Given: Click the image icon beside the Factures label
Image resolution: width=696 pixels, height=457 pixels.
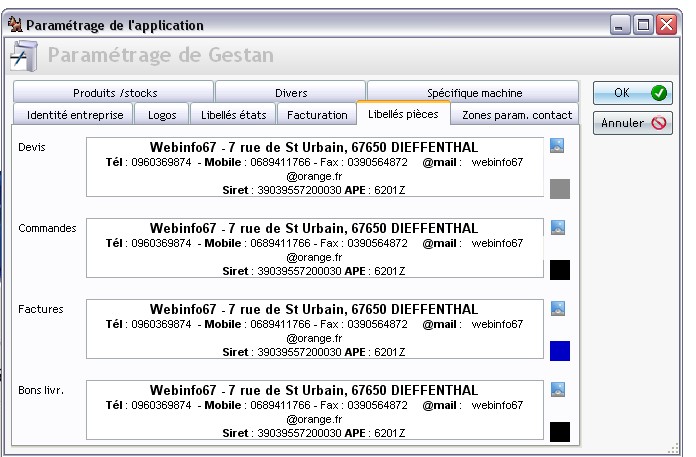Looking at the screenshot, I should coord(558,308).
